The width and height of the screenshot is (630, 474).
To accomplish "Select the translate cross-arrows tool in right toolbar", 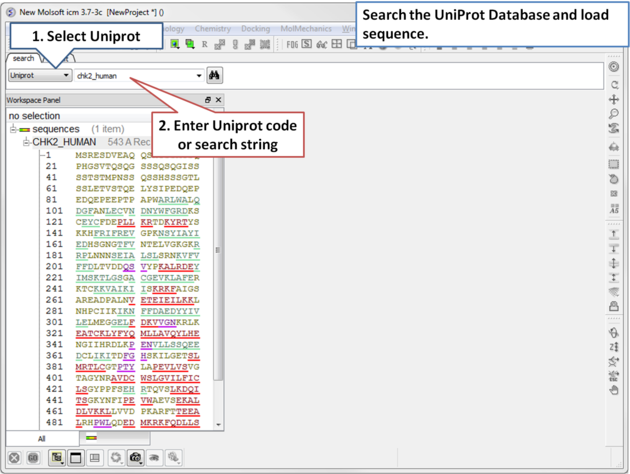I will [614, 99].
